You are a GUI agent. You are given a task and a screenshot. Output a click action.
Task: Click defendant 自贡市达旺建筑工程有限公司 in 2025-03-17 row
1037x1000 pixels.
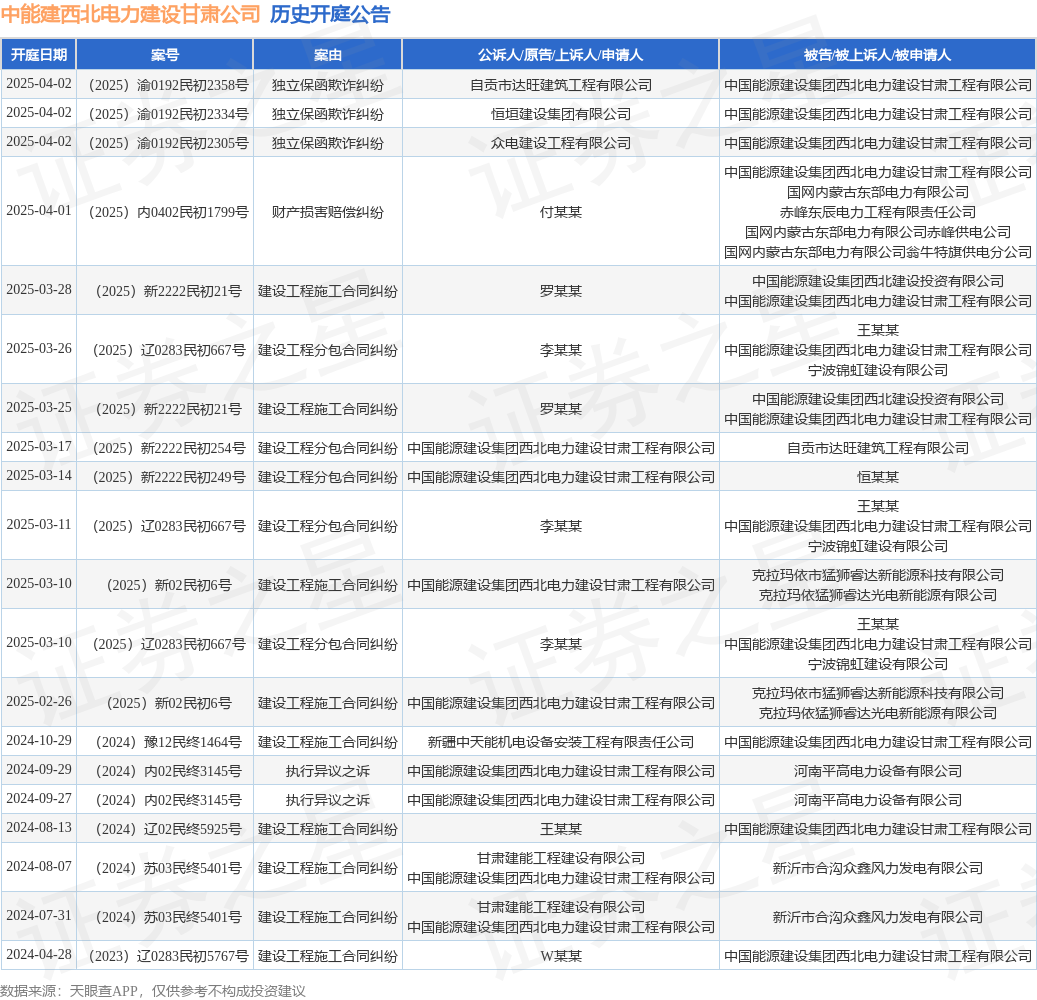pos(878,448)
